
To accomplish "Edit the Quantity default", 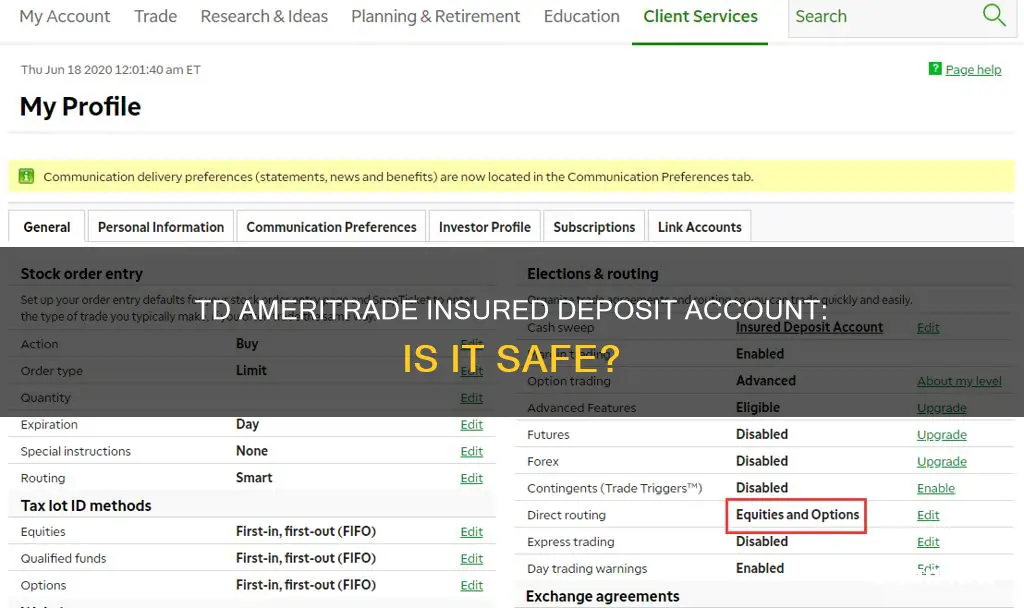I will (472, 398).
